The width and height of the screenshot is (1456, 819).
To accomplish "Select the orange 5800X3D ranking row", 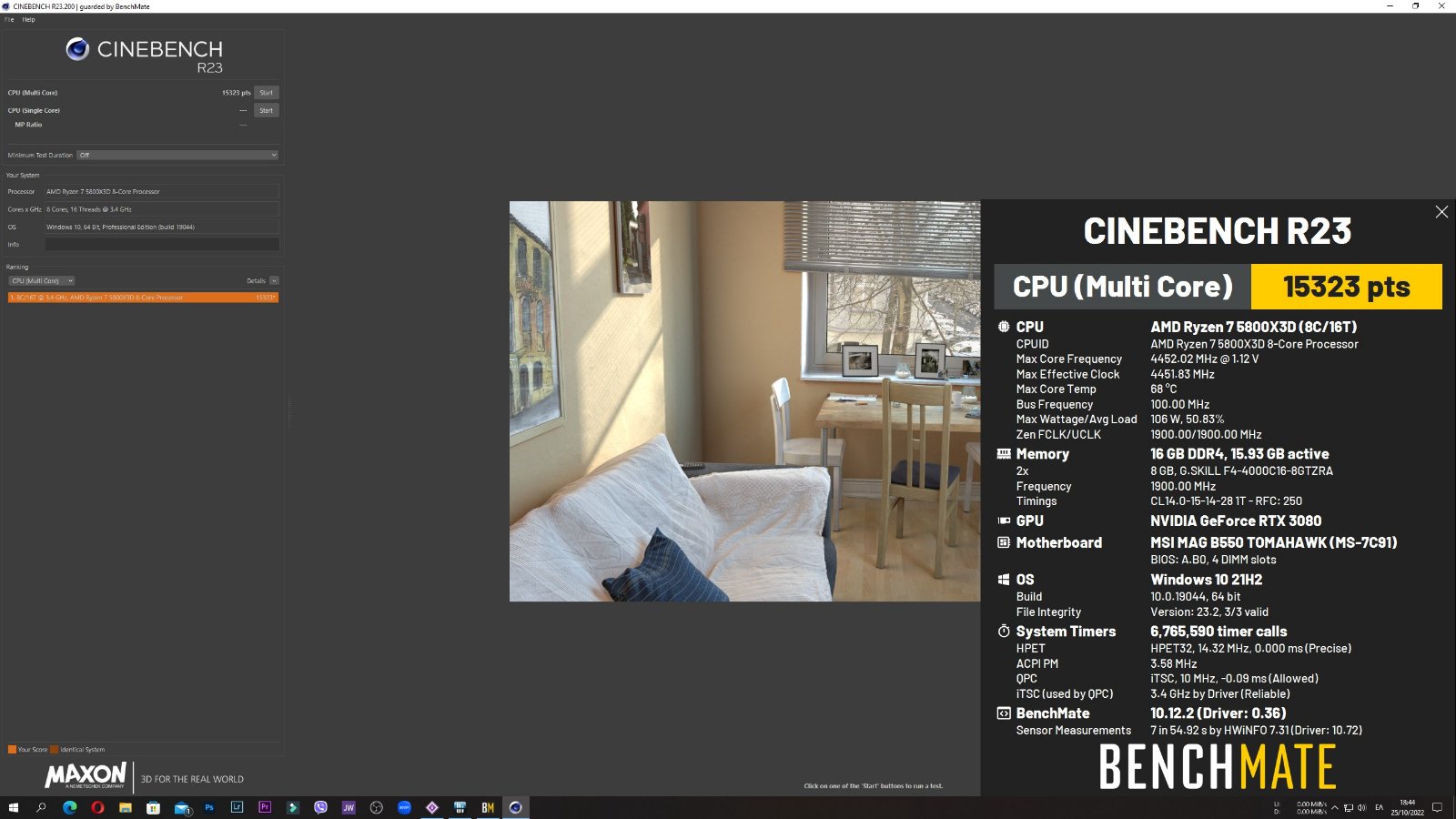I will point(143,298).
